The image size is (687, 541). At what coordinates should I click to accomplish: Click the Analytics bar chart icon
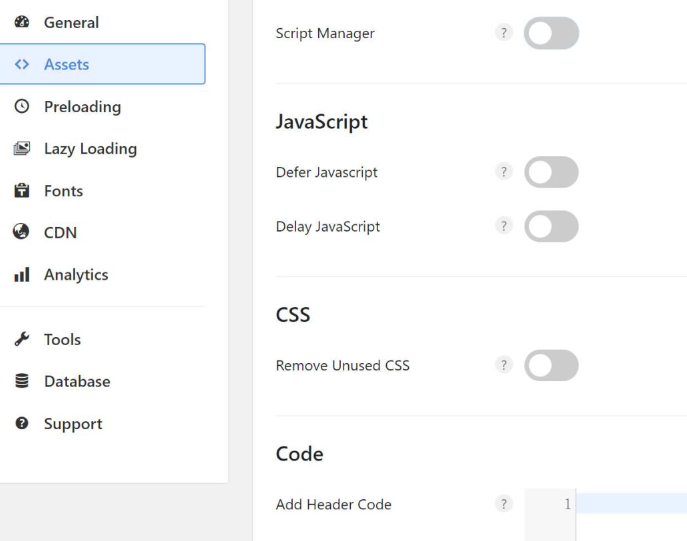click(21, 275)
